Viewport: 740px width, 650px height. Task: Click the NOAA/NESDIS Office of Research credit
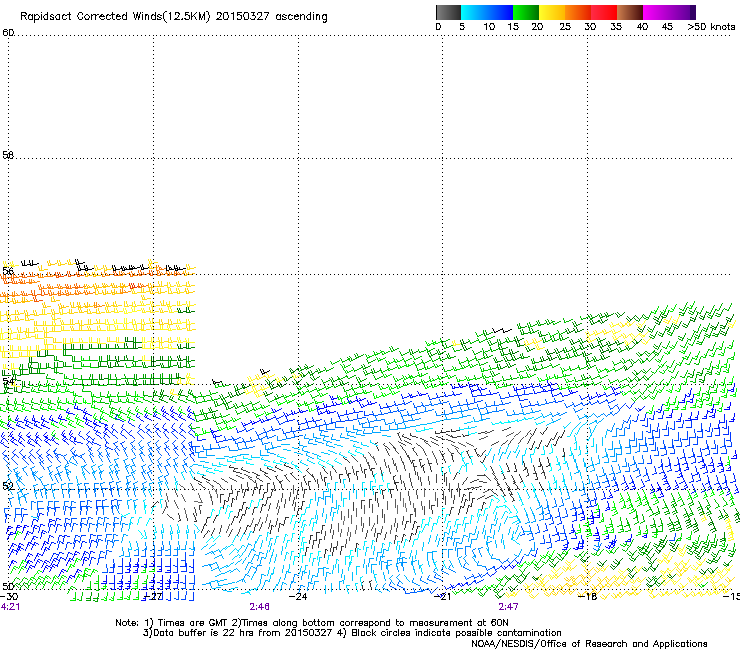coord(589,644)
